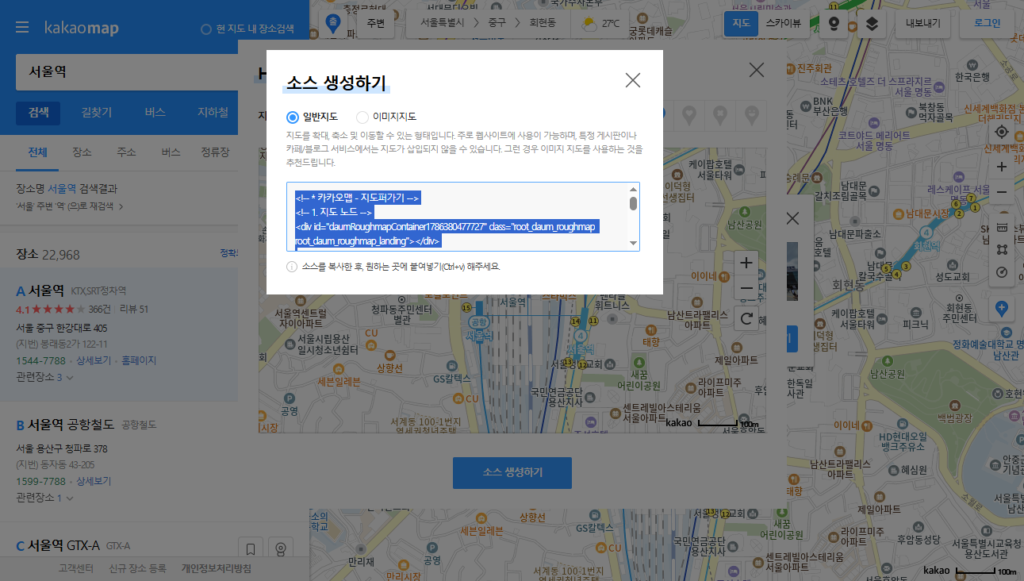Switch to the 길찾기 tab
The image size is (1024, 581).
(96, 112)
